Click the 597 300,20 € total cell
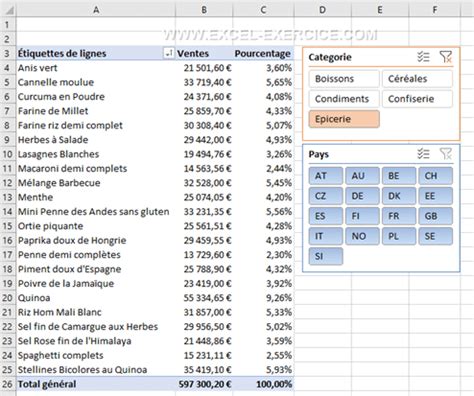Screen dimensions: 474x396 (204, 384)
